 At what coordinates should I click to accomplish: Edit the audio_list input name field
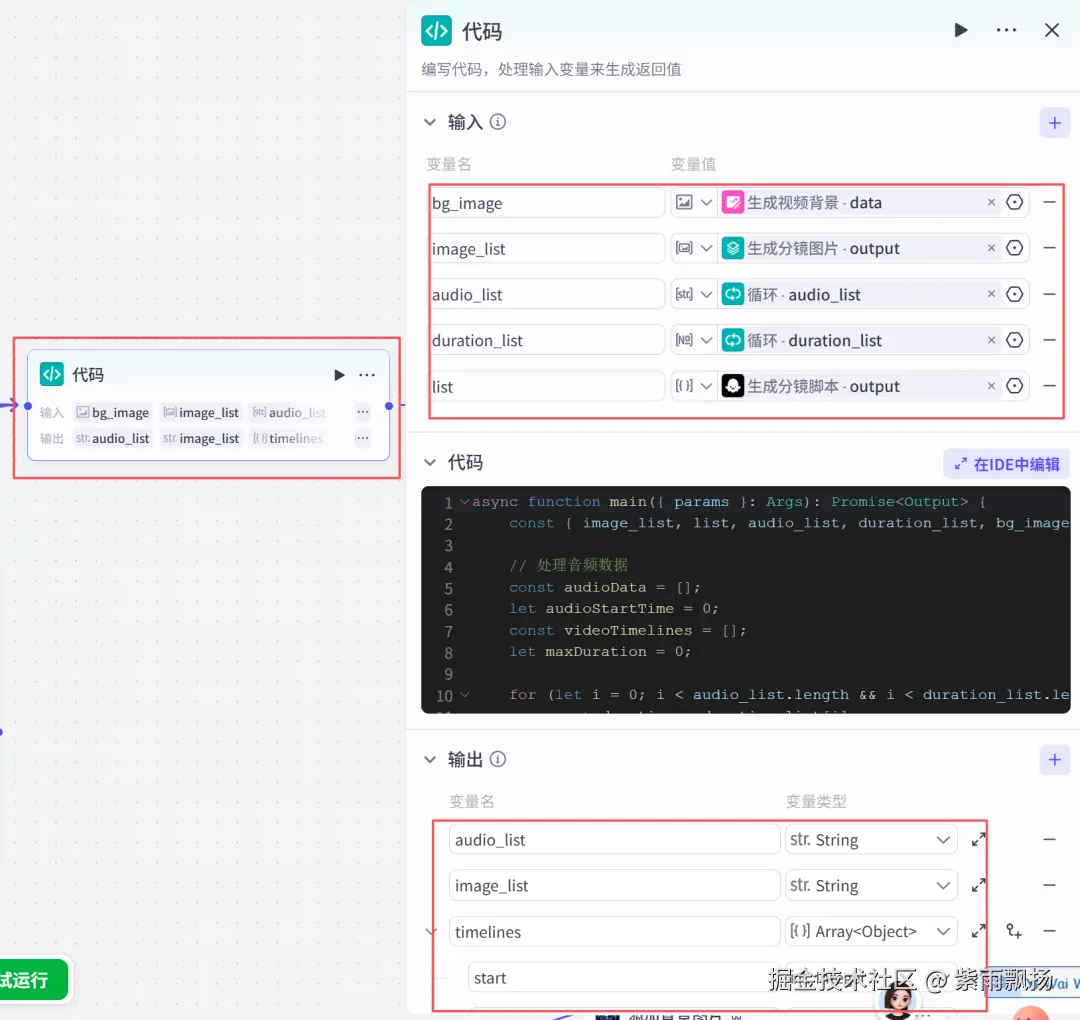pos(547,295)
